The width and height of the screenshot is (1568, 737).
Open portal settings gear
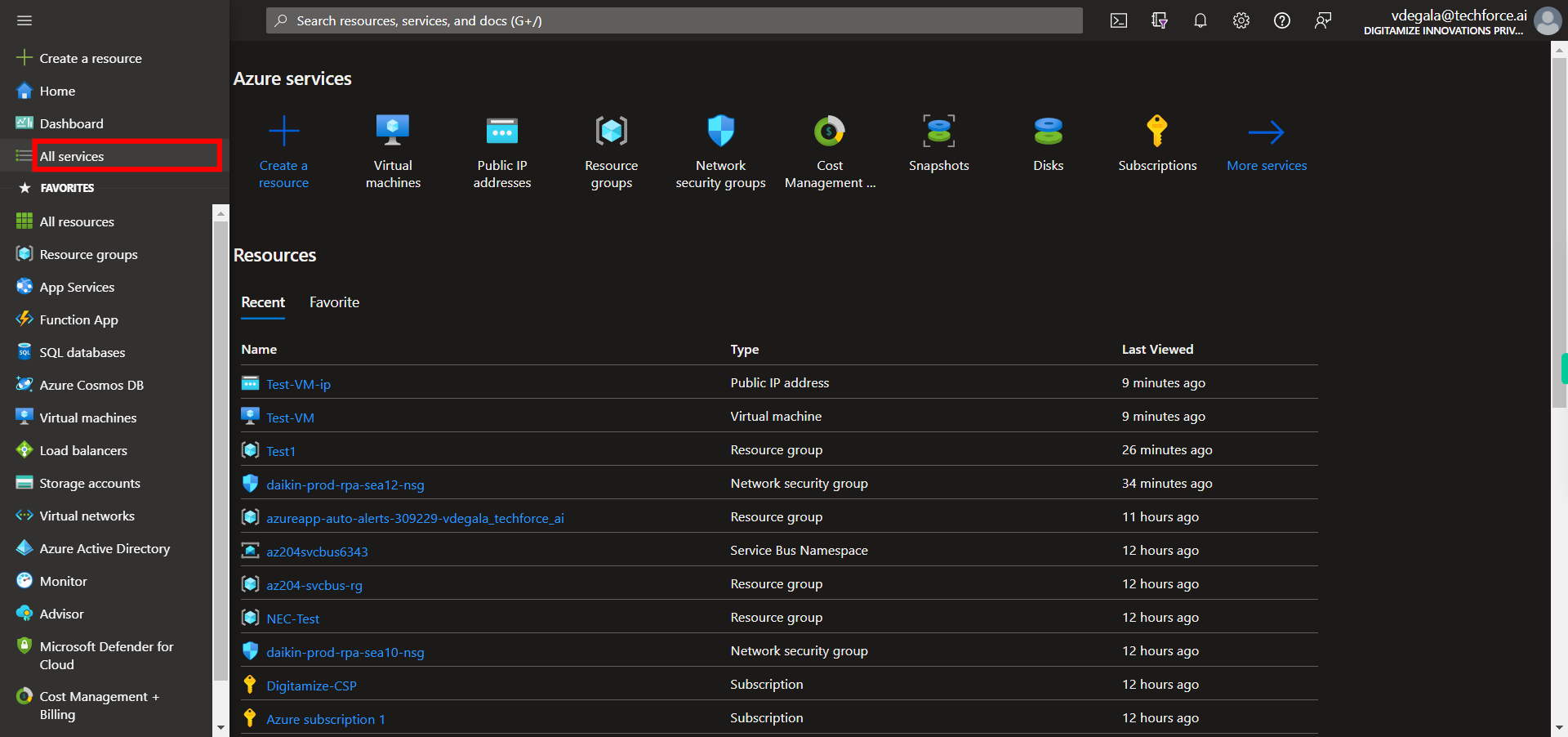pos(1241,20)
